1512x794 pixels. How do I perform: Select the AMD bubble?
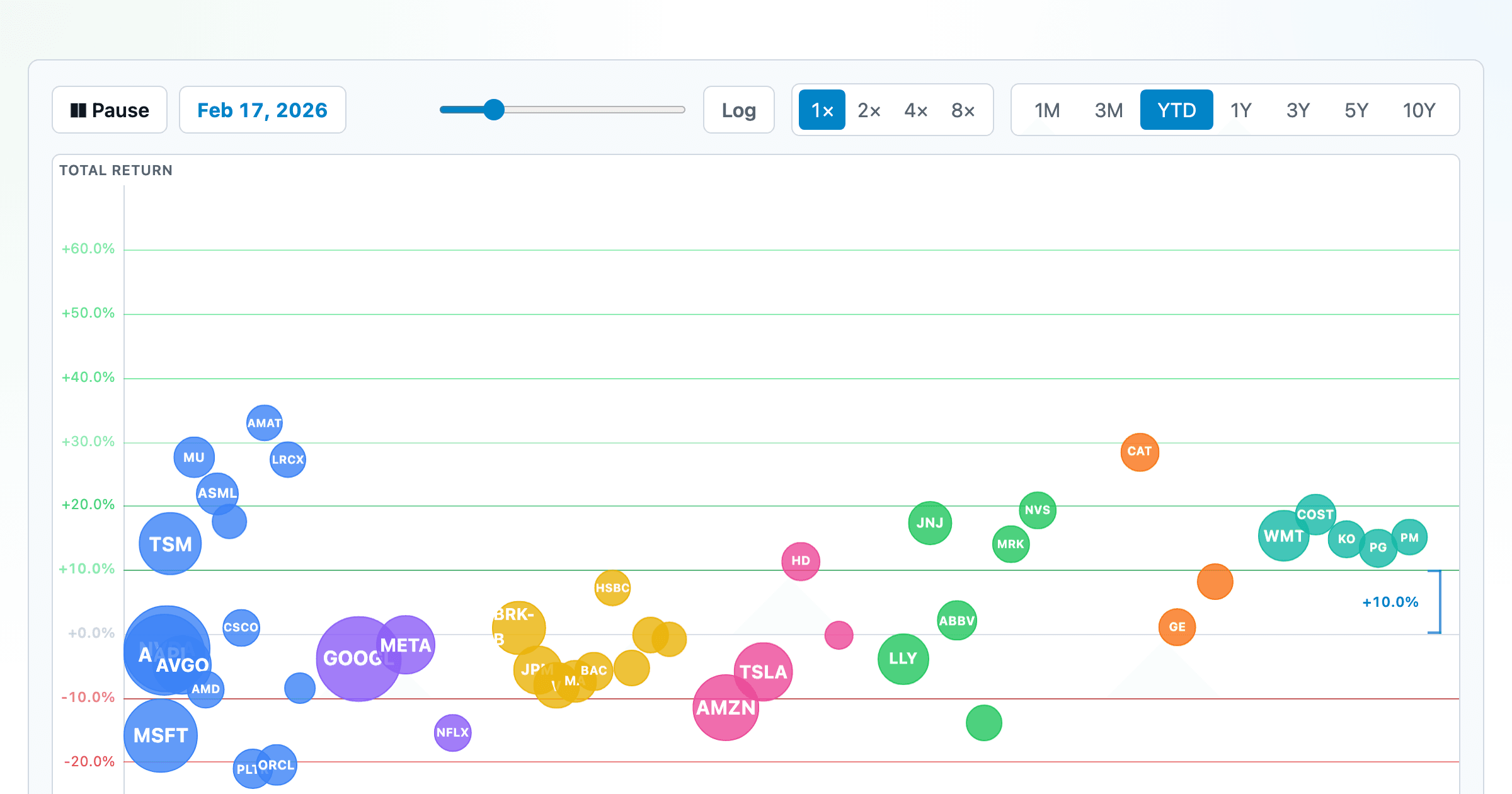click(205, 689)
